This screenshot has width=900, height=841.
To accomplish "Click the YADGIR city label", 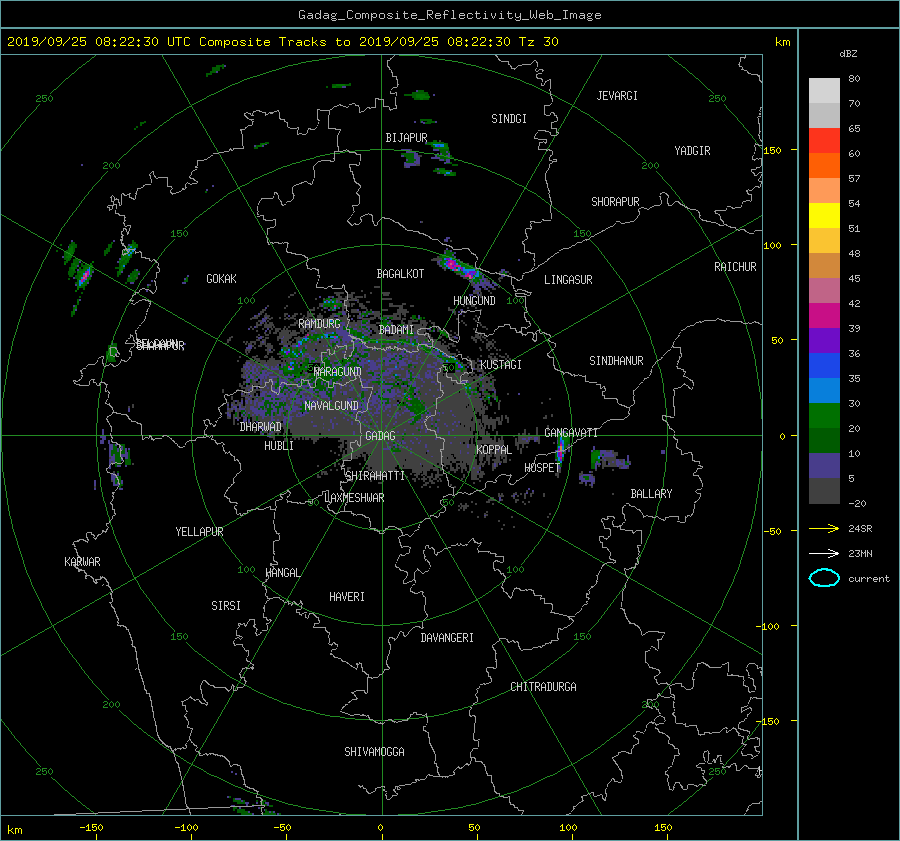I will pyautogui.click(x=692, y=151).
